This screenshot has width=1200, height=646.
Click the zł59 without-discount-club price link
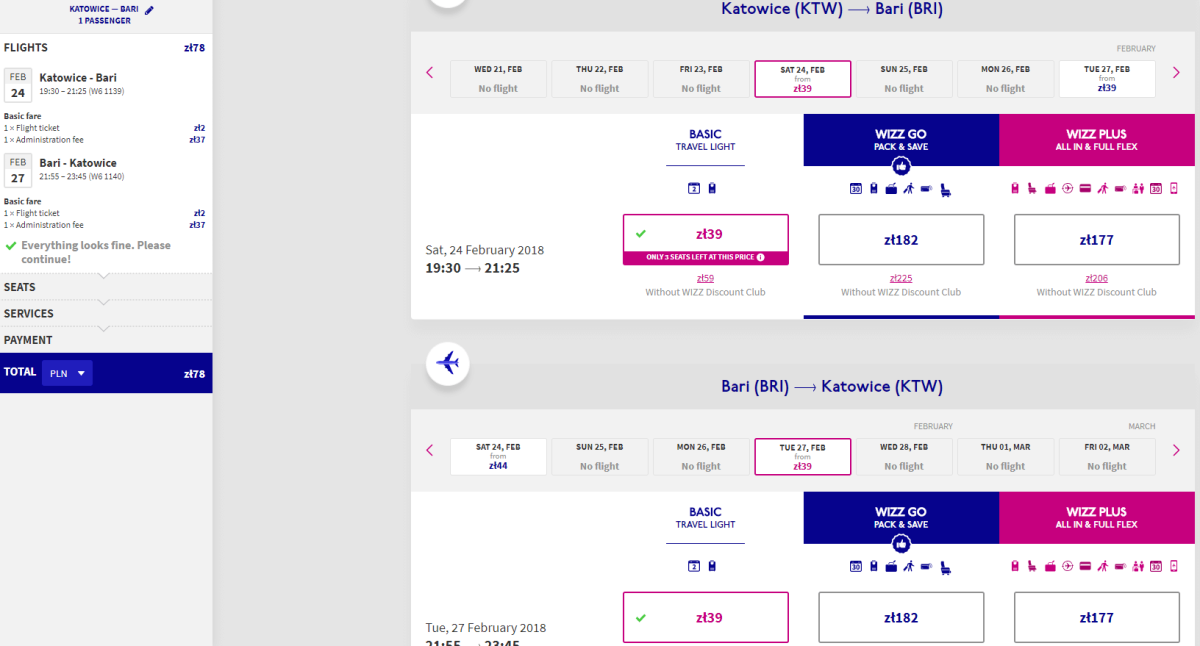pyautogui.click(x=705, y=278)
